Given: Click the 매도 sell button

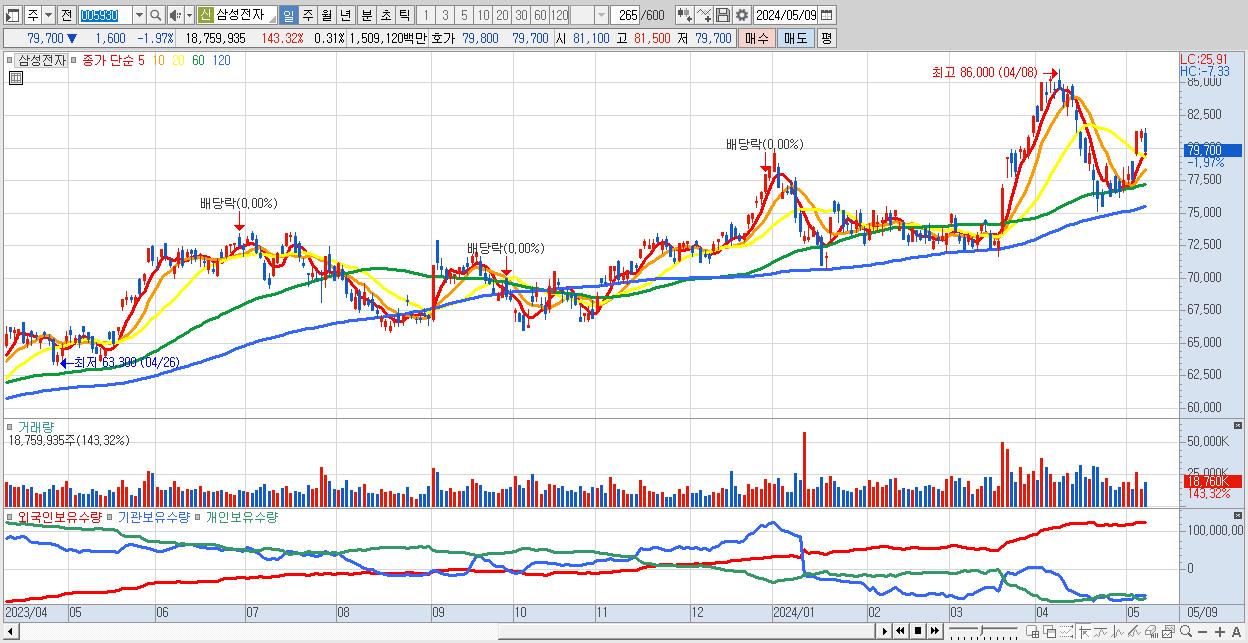Looking at the screenshot, I should (x=797, y=38).
